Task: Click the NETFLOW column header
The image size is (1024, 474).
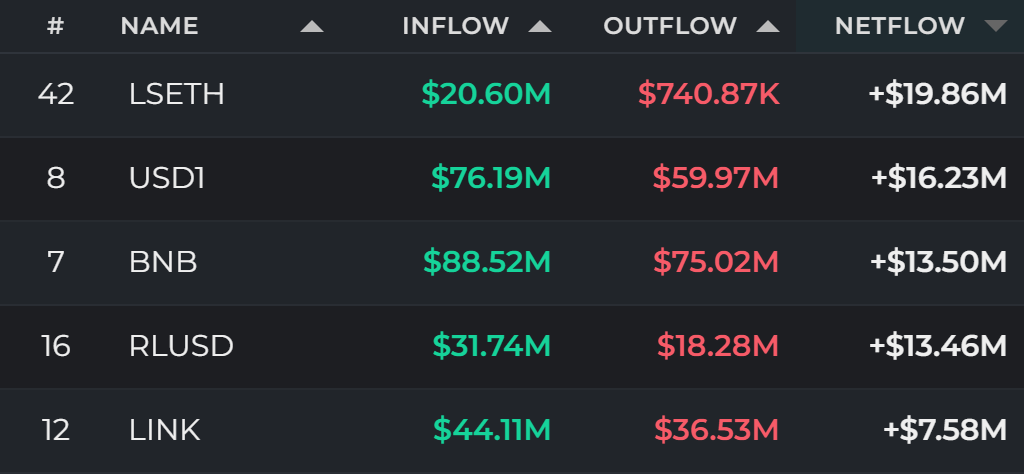Action: (x=900, y=26)
